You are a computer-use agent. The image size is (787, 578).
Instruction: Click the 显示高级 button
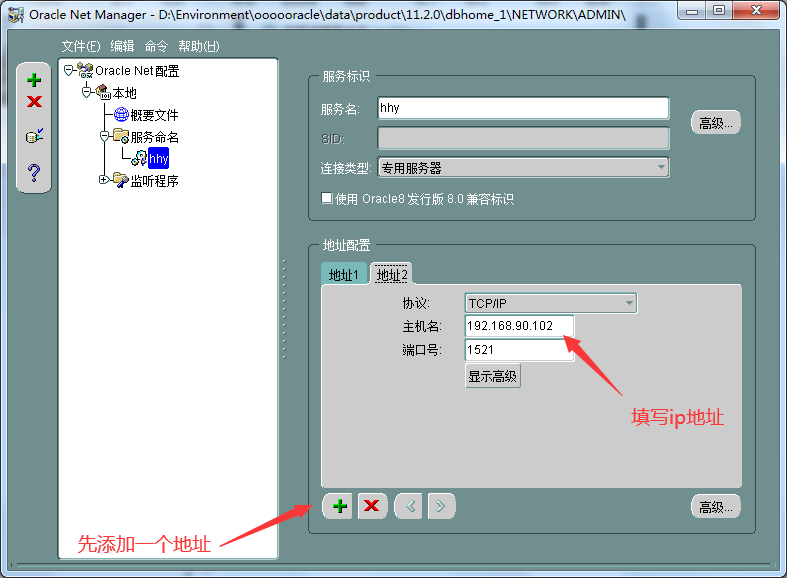tap(493, 376)
